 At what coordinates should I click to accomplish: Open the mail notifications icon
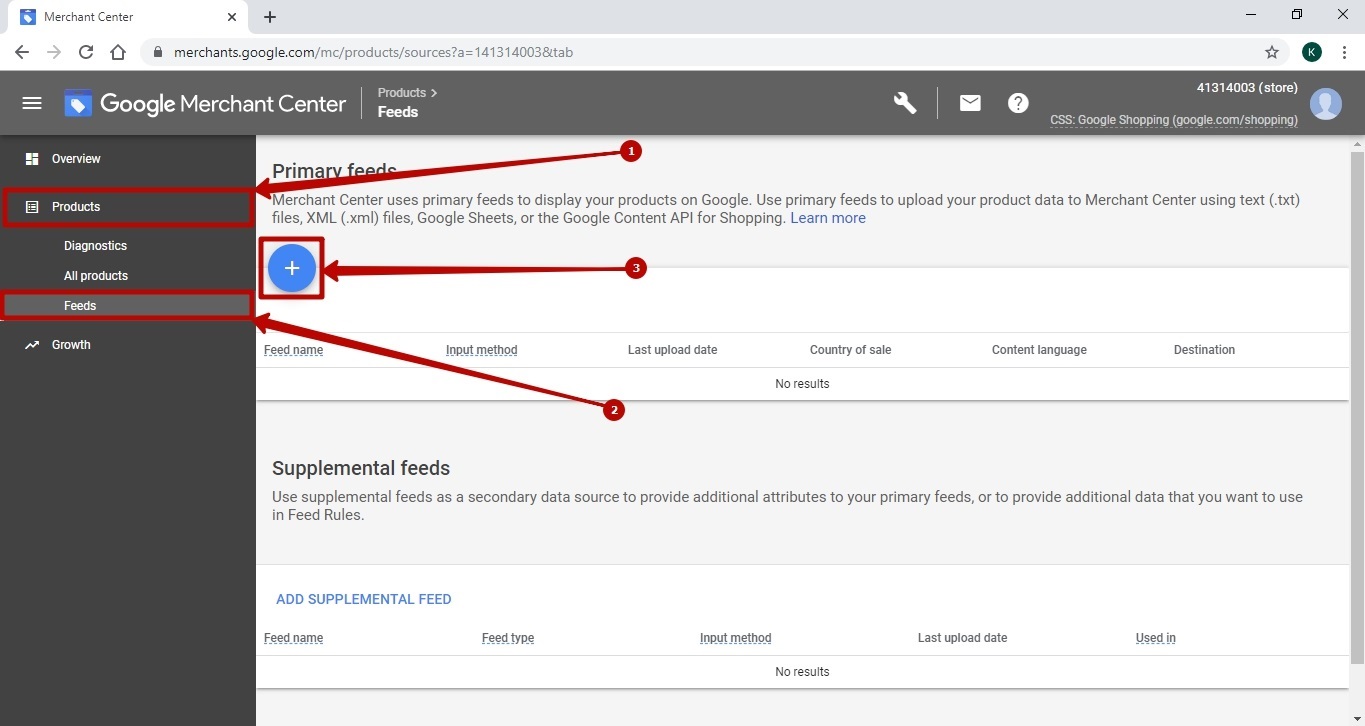[x=970, y=103]
